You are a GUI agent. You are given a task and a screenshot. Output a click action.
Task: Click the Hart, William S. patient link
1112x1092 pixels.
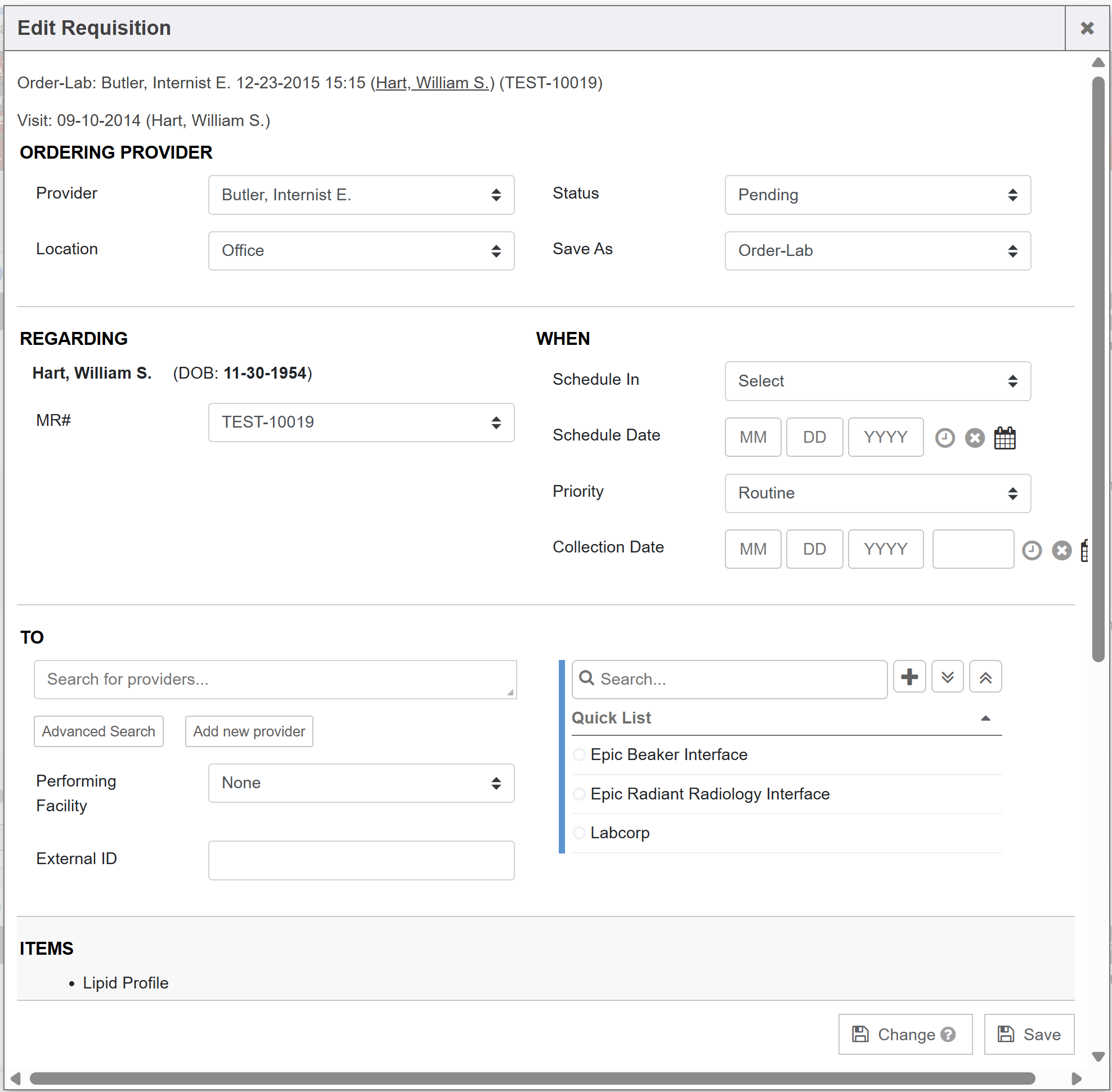point(432,83)
